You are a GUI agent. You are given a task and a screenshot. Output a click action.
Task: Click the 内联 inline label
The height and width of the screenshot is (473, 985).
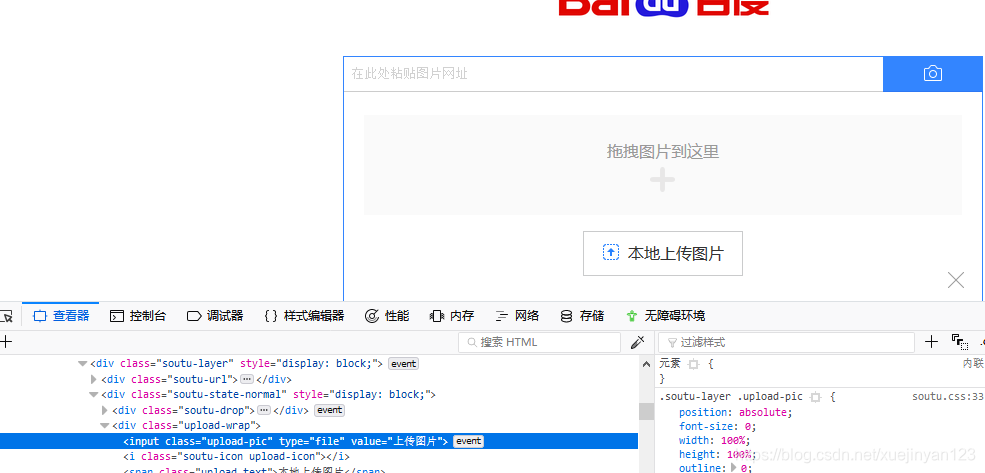973,363
